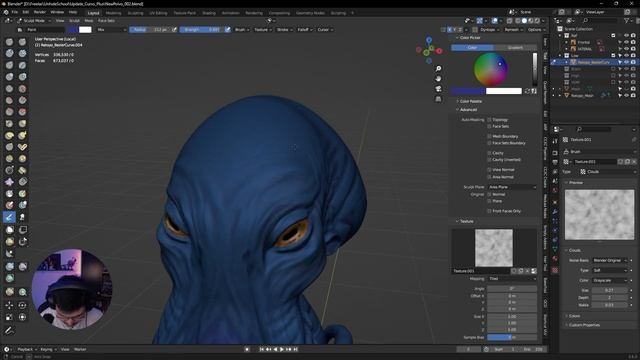640x360 pixels.
Task: Hide Retopo_BezierCurve with its eye icon
Action: click(x=627, y=62)
